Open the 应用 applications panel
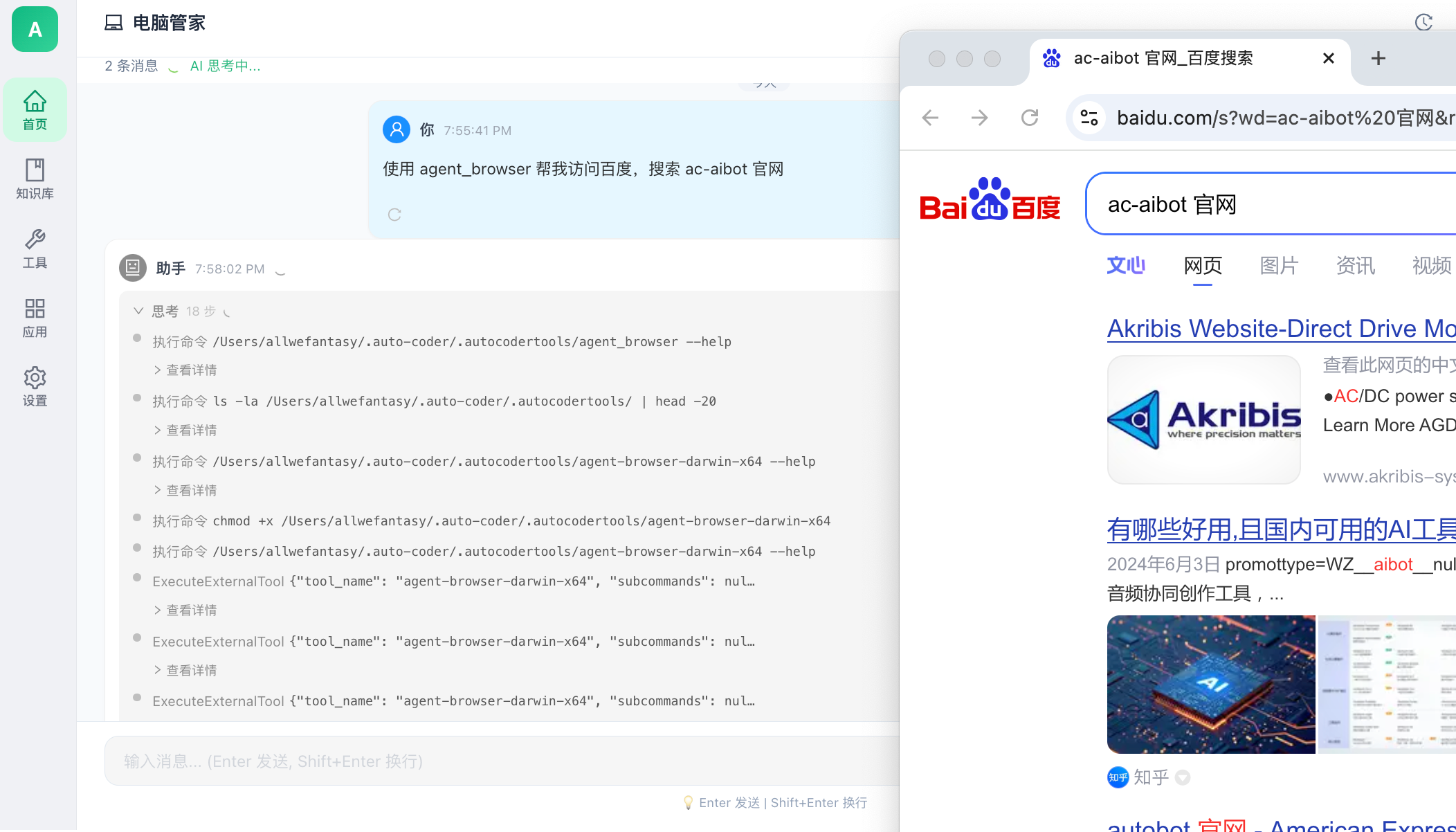Viewport: 1456px width, 832px height. pos(35,317)
